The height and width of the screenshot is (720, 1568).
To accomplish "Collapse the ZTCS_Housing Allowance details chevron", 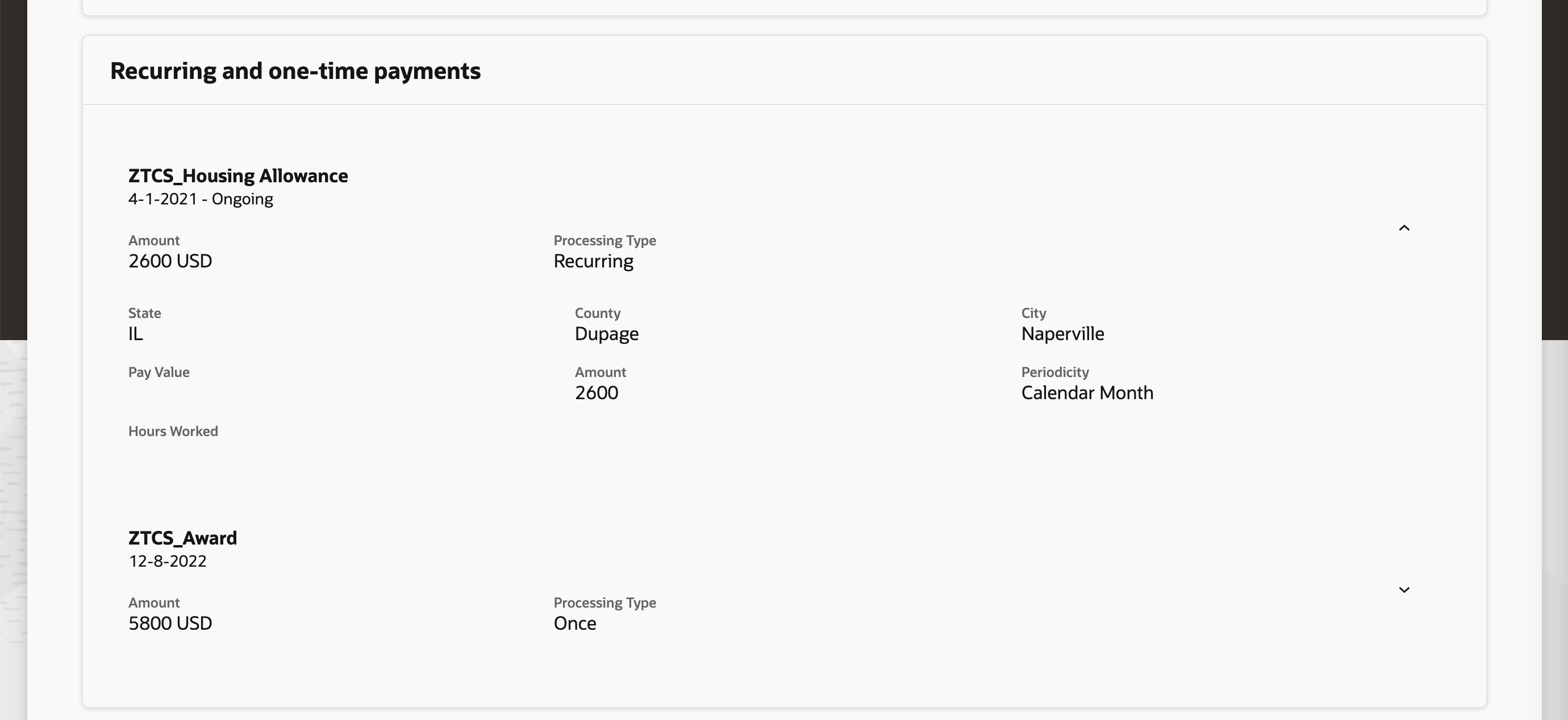I will (1404, 228).
